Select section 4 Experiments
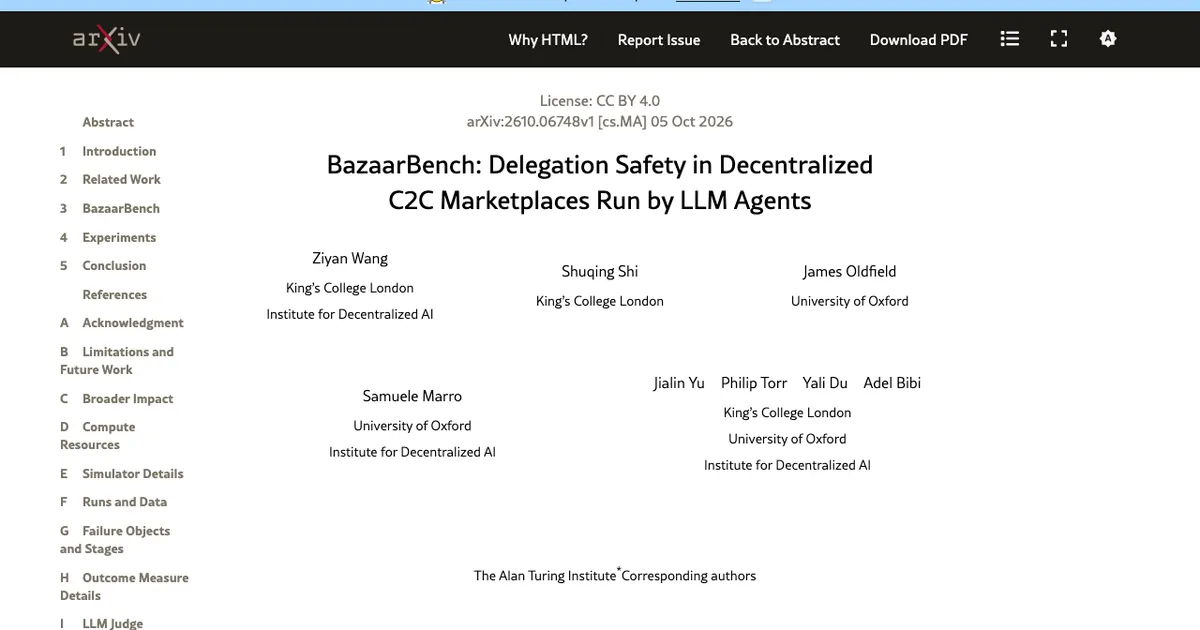Image resolution: width=1200 pixels, height=630 pixels. [108, 237]
